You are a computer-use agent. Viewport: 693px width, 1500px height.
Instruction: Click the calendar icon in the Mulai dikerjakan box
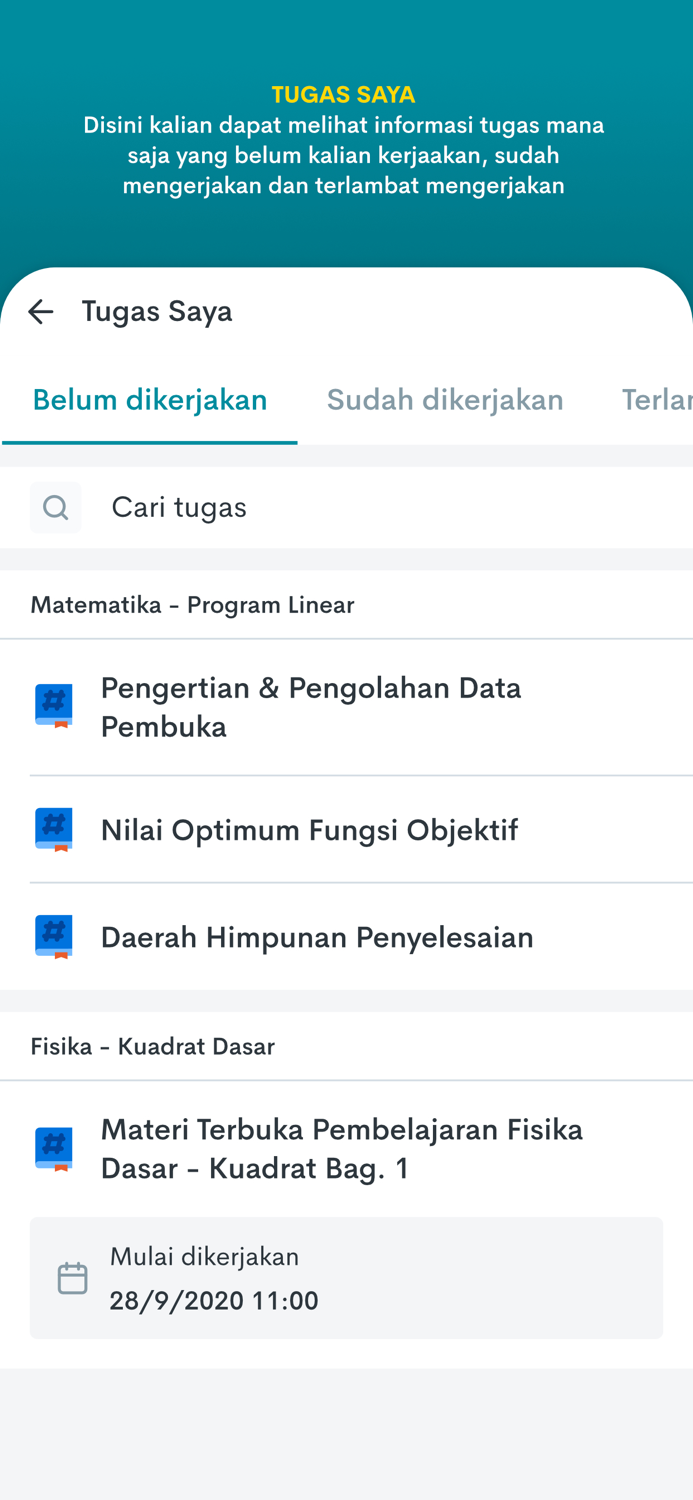click(x=71, y=1276)
